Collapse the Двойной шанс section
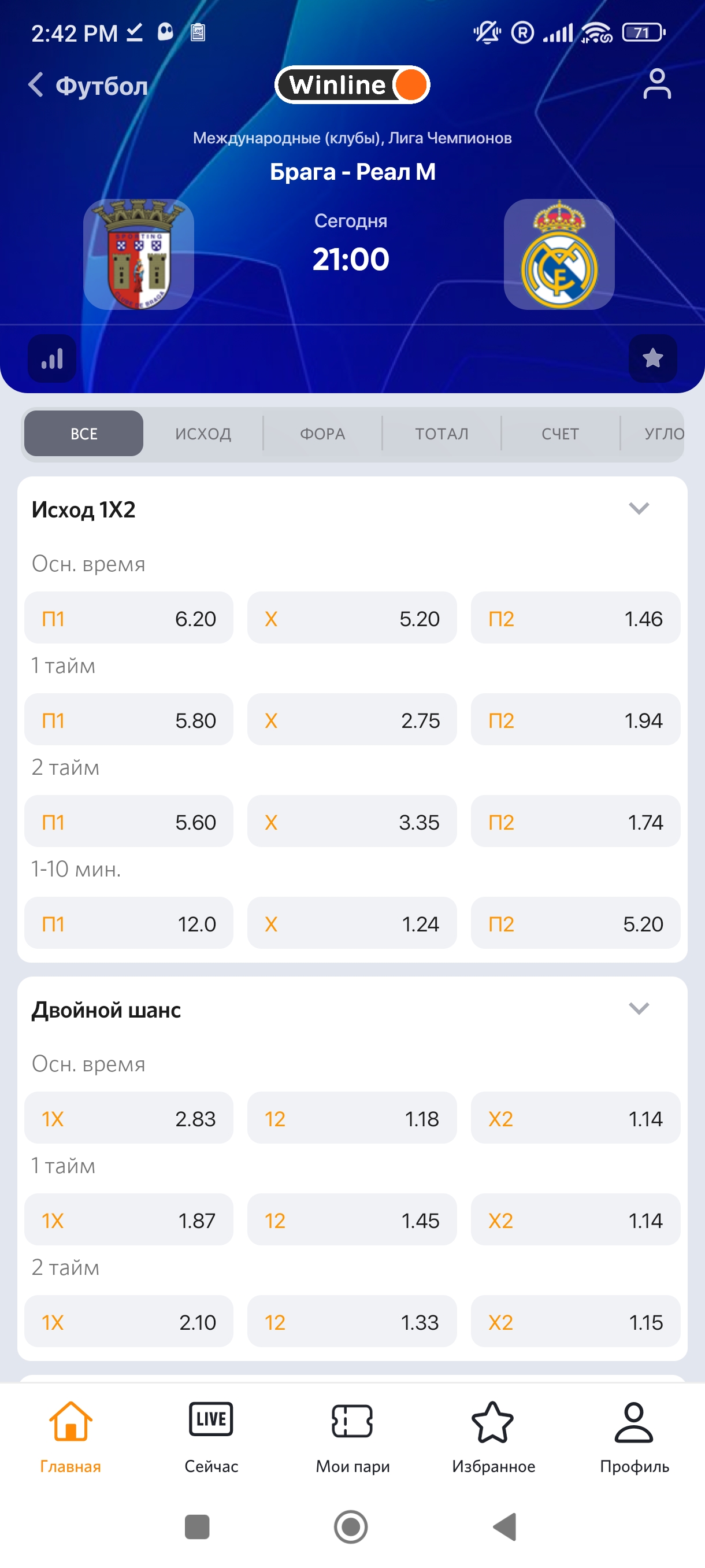This screenshot has height=1568, width=705. [x=638, y=1008]
